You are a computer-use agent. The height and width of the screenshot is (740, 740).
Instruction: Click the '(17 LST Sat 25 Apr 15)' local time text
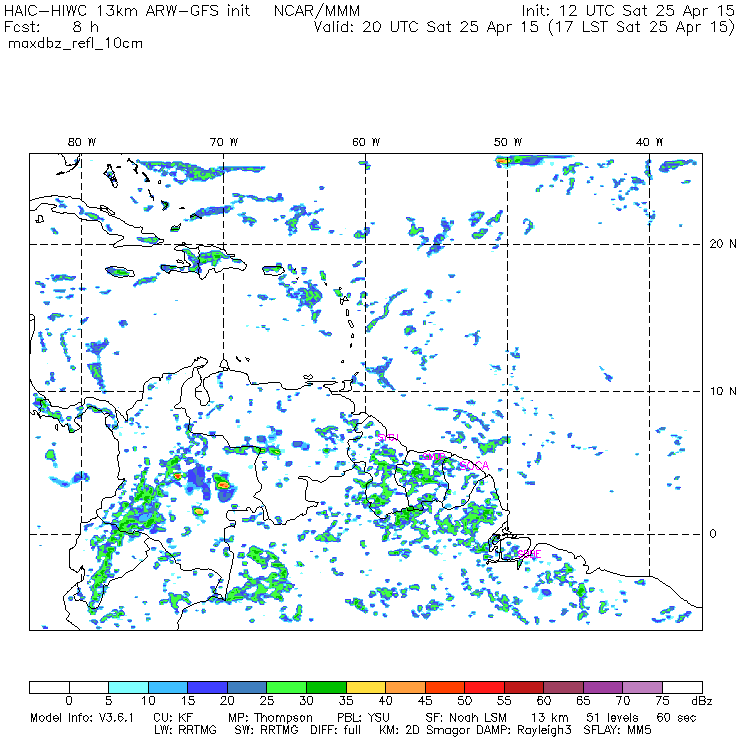(x=641, y=27)
